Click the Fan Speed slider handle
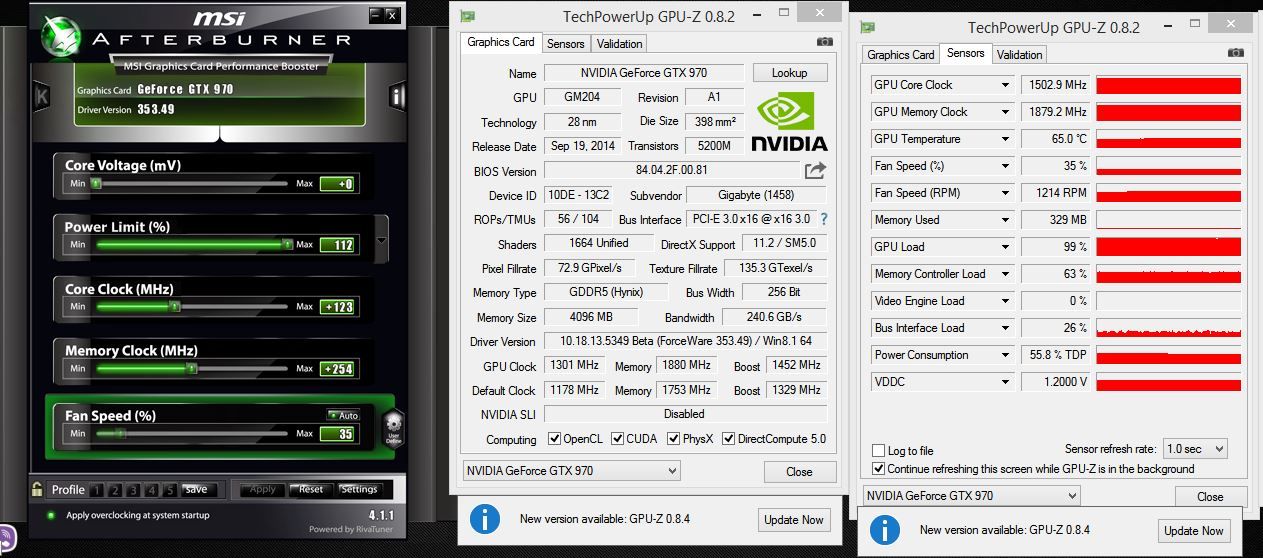 [120, 434]
